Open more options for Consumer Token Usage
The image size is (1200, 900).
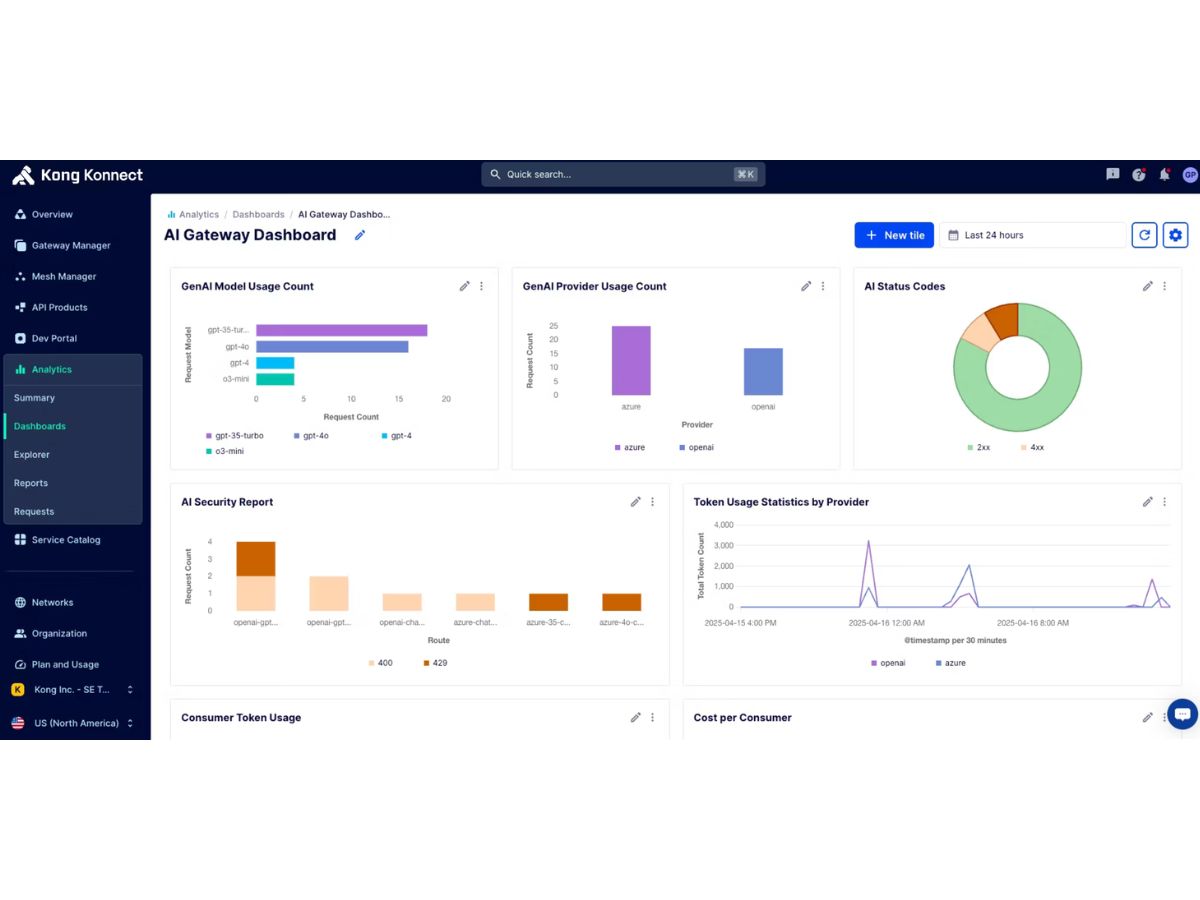(x=653, y=717)
